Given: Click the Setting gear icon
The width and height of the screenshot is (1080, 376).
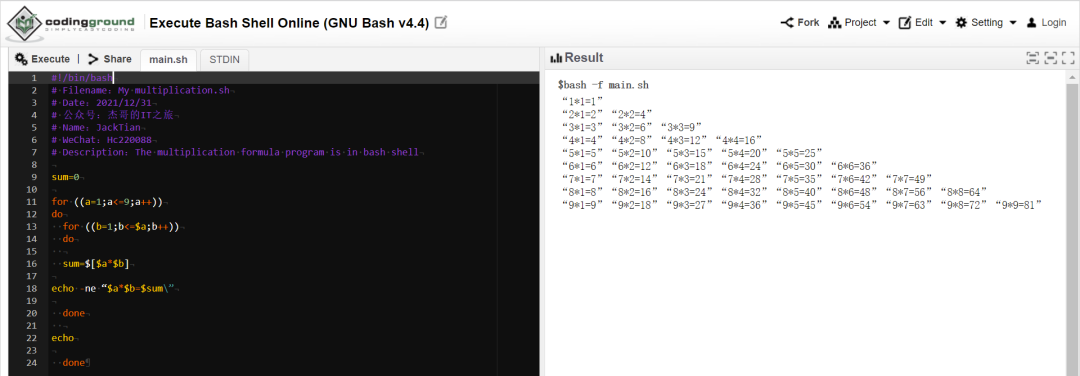Looking at the screenshot, I should coord(962,23).
